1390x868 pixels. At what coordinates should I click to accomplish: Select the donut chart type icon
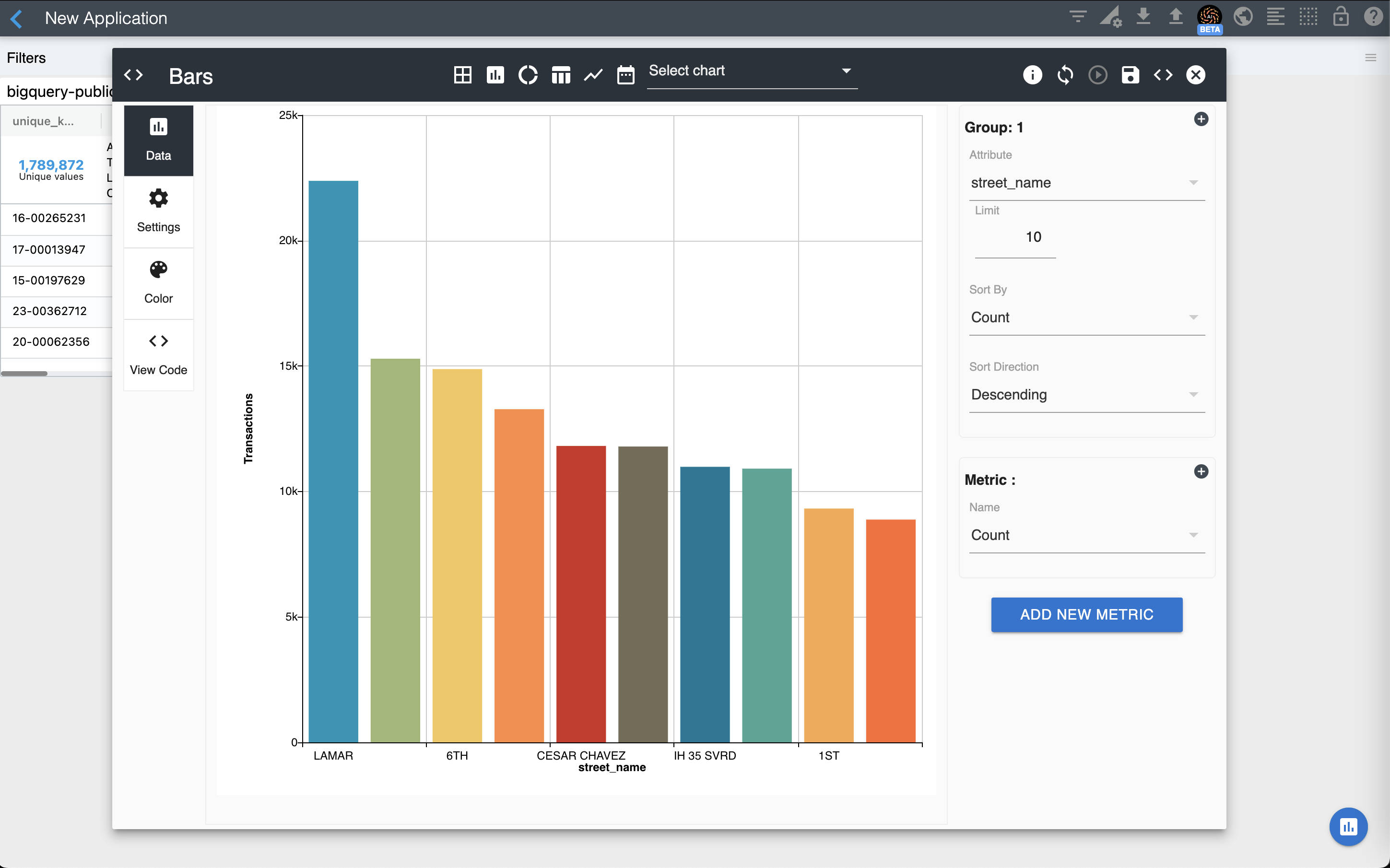tap(528, 75)
